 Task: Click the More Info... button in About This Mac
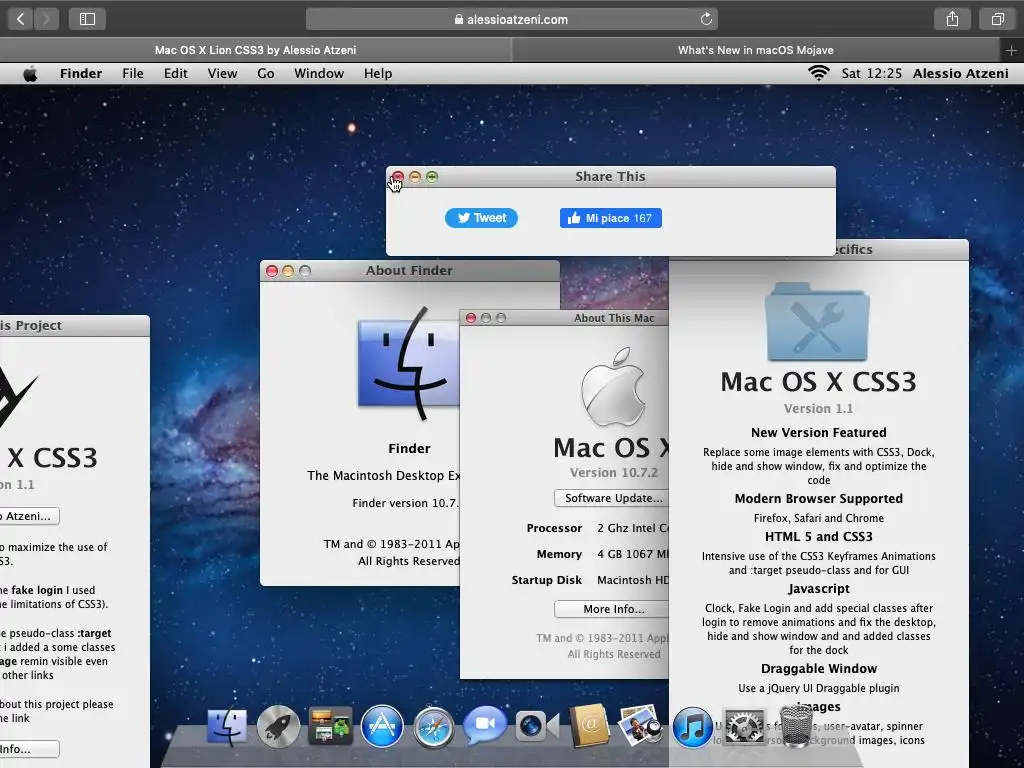tap(612, 609)
